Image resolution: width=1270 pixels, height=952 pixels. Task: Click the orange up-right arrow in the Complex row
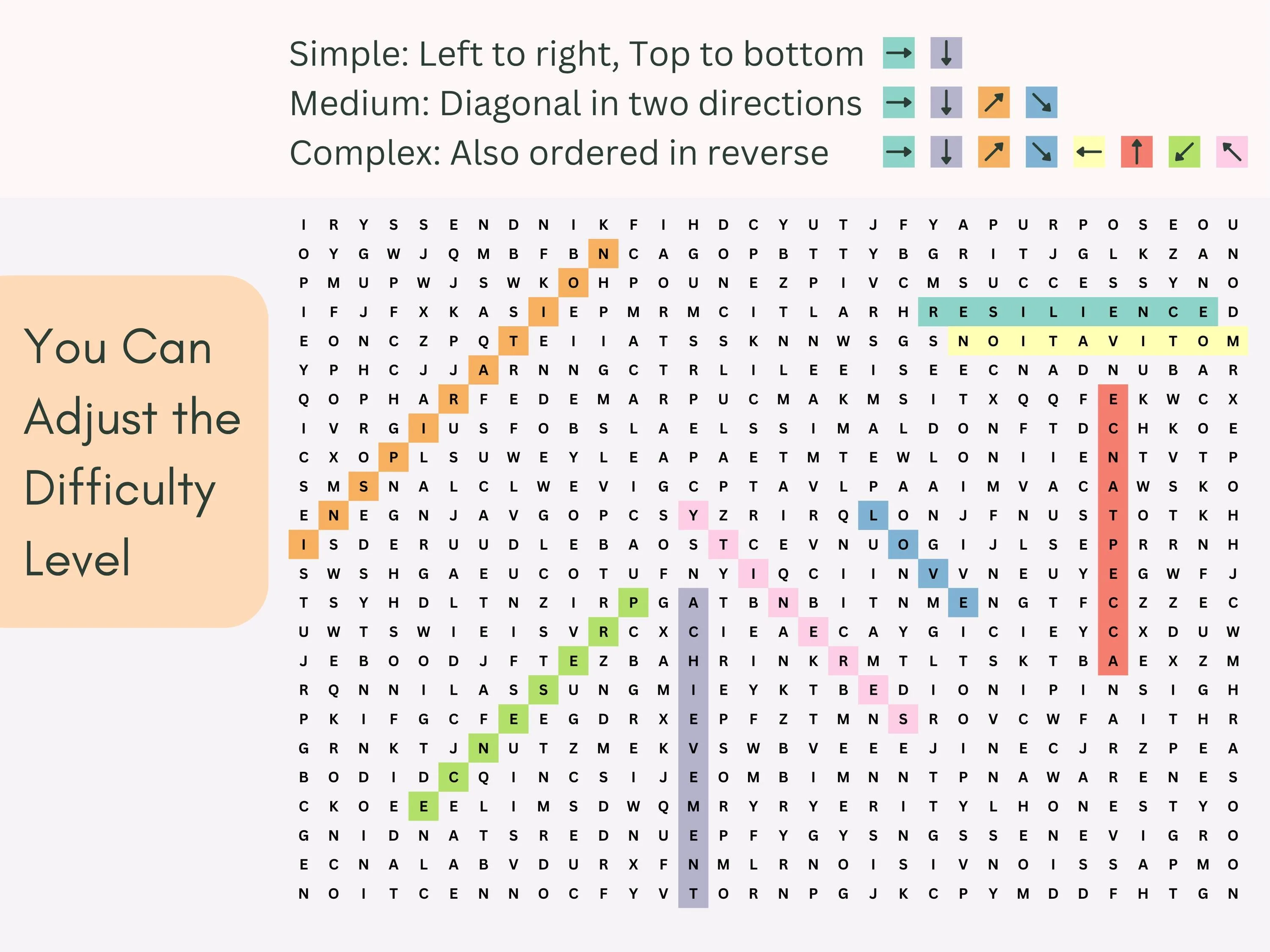(x=994, y=152)
